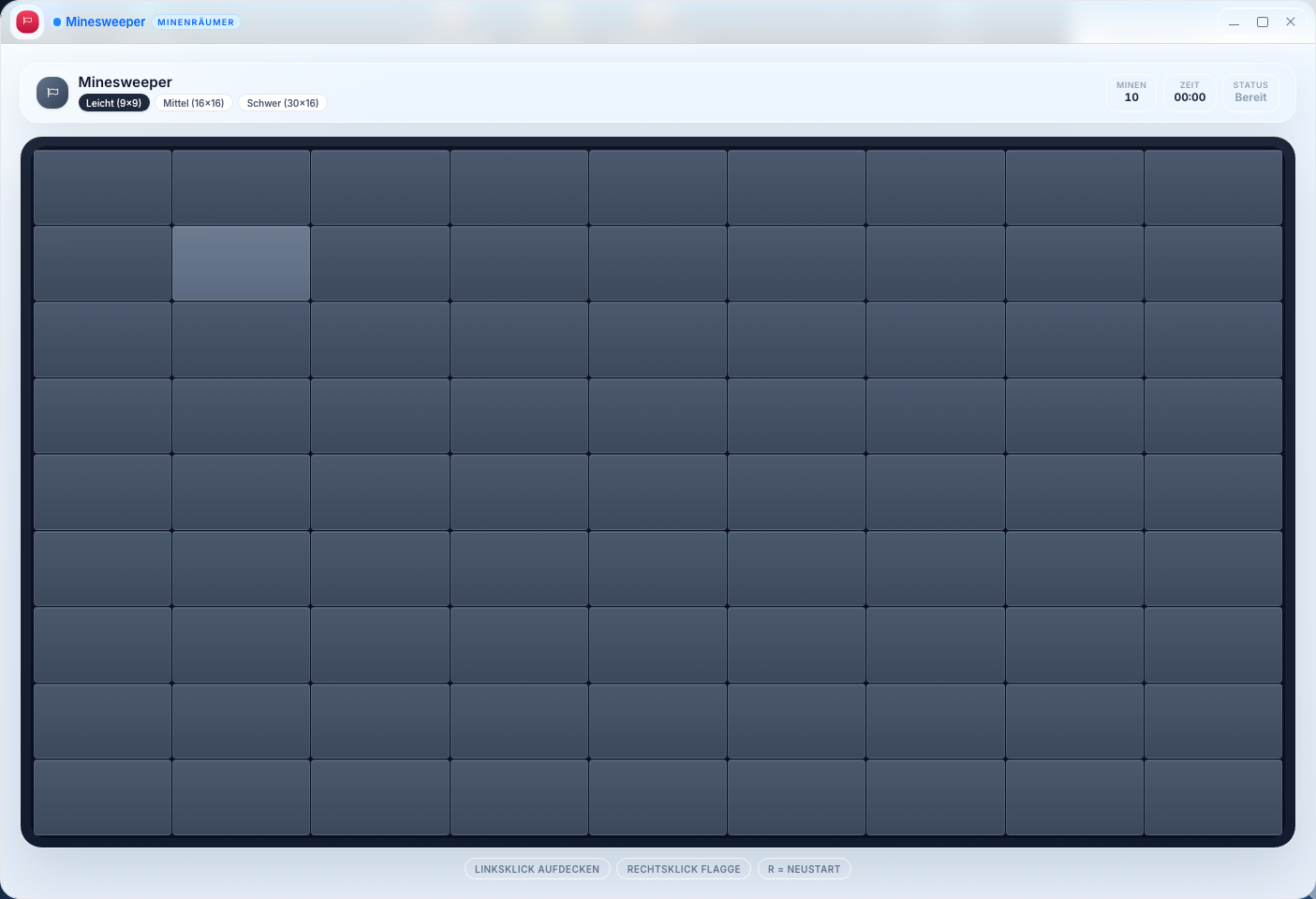Reveal the highlighted cell in the second row
1316x899 pixels.
tap(240, 263)
